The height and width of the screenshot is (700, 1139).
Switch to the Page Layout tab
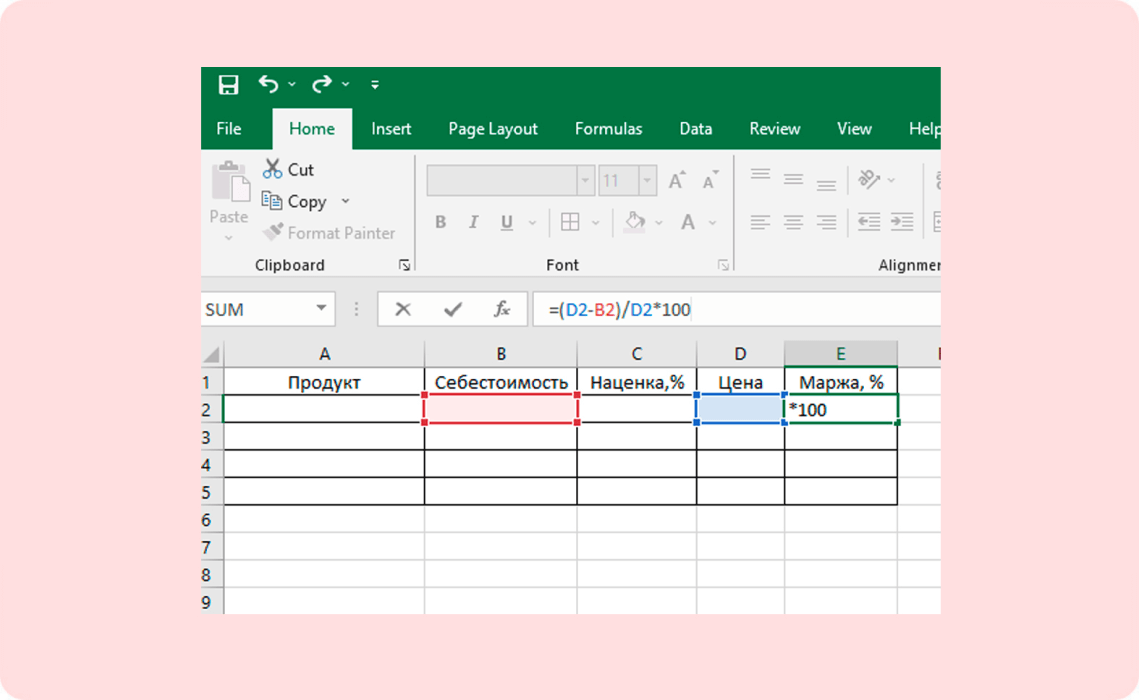(x=493, y=129)
